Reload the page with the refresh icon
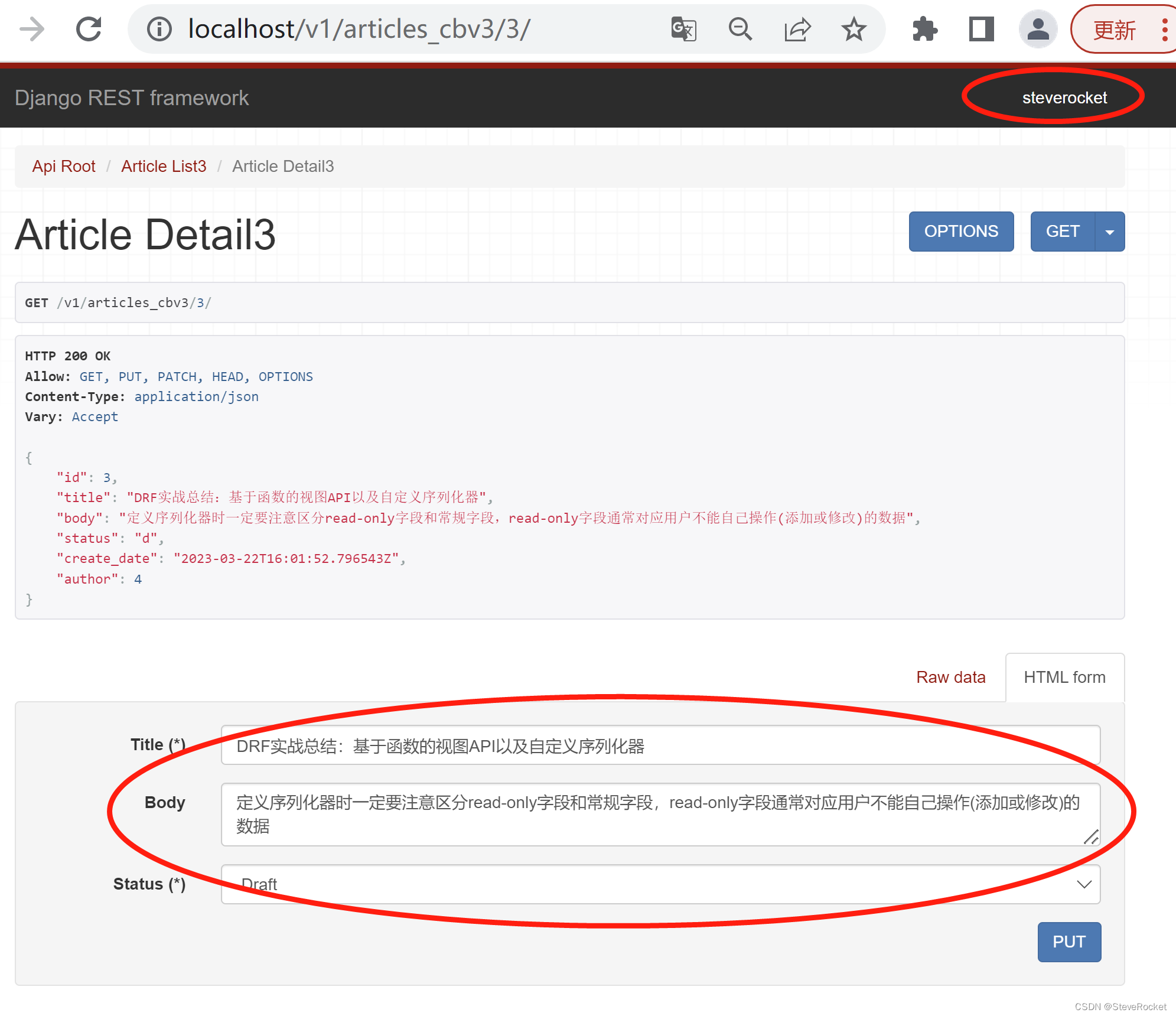 89,28
